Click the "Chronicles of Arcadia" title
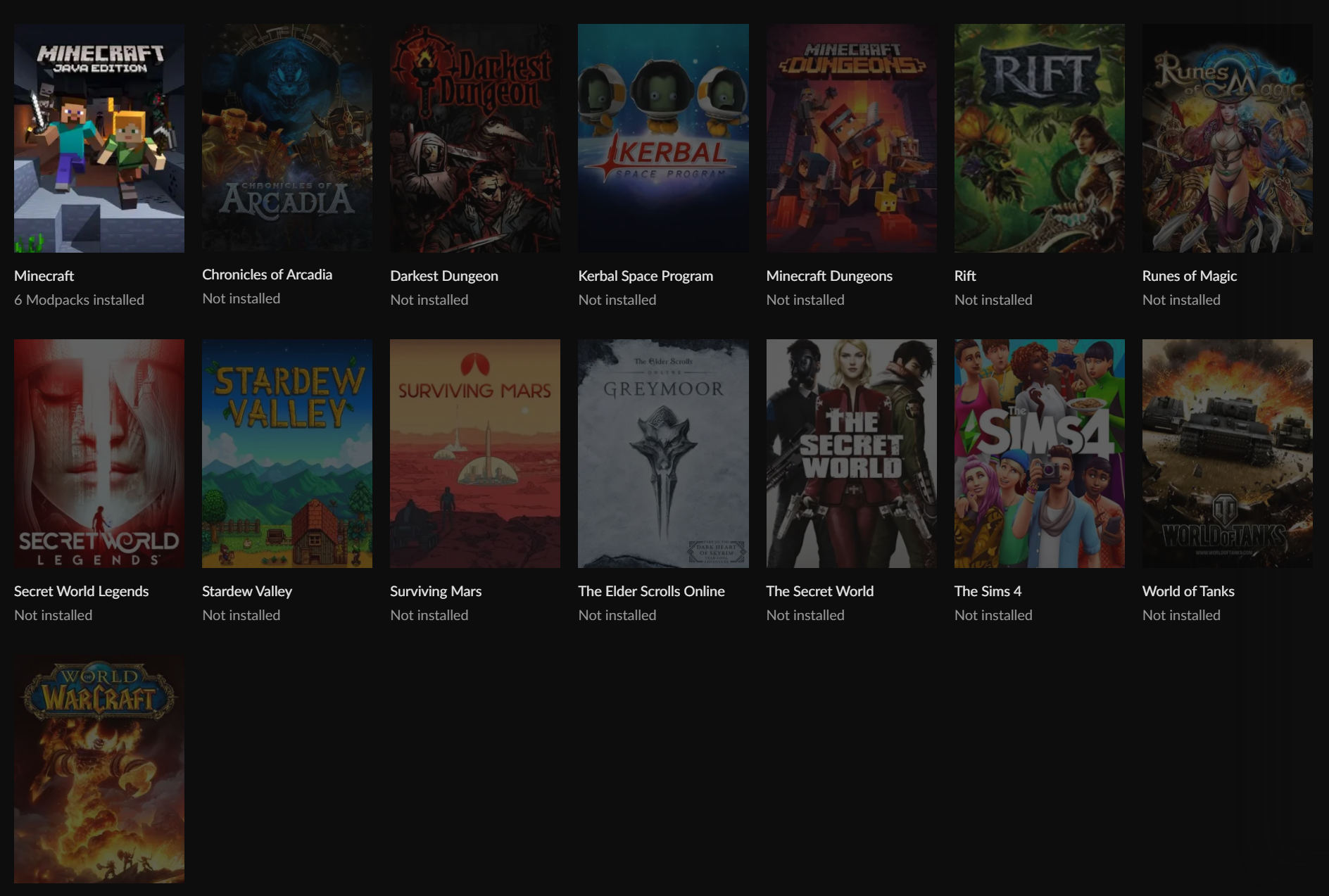This screenshot has width=1329, height=896. pos(267,275)
